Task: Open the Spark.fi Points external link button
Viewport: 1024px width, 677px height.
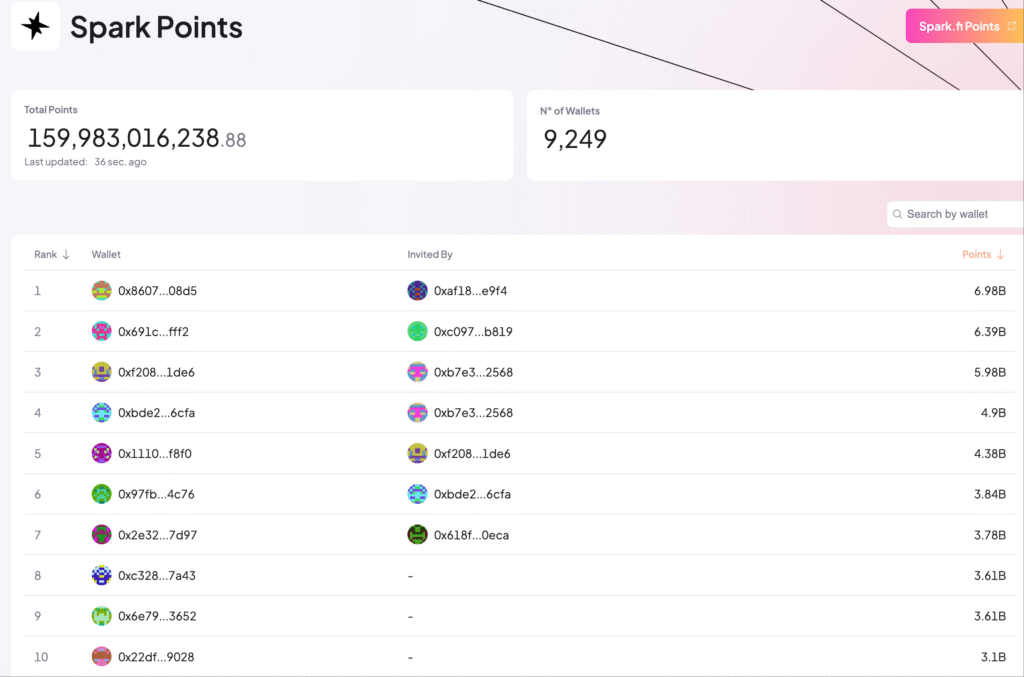Action: click(x=965, y=26)
